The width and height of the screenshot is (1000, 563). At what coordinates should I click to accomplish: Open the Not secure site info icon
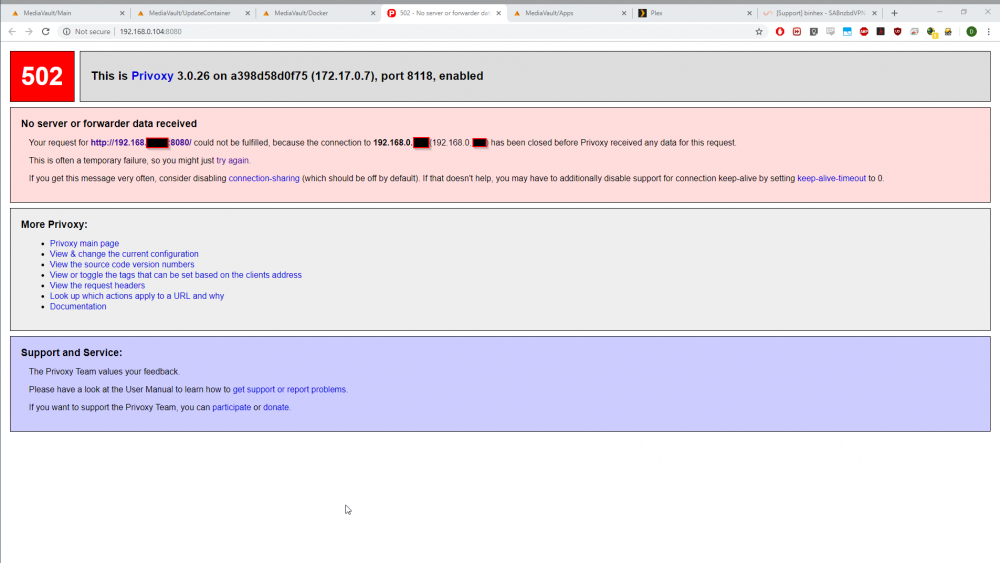pyautogui.click(x=66, y=31)
